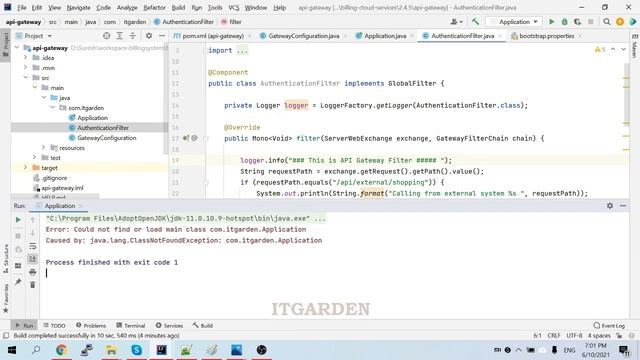This screenshot has width=640, height=360.
Task: Select the api-gateway.iml file
Action: click(x=62, y=188)
